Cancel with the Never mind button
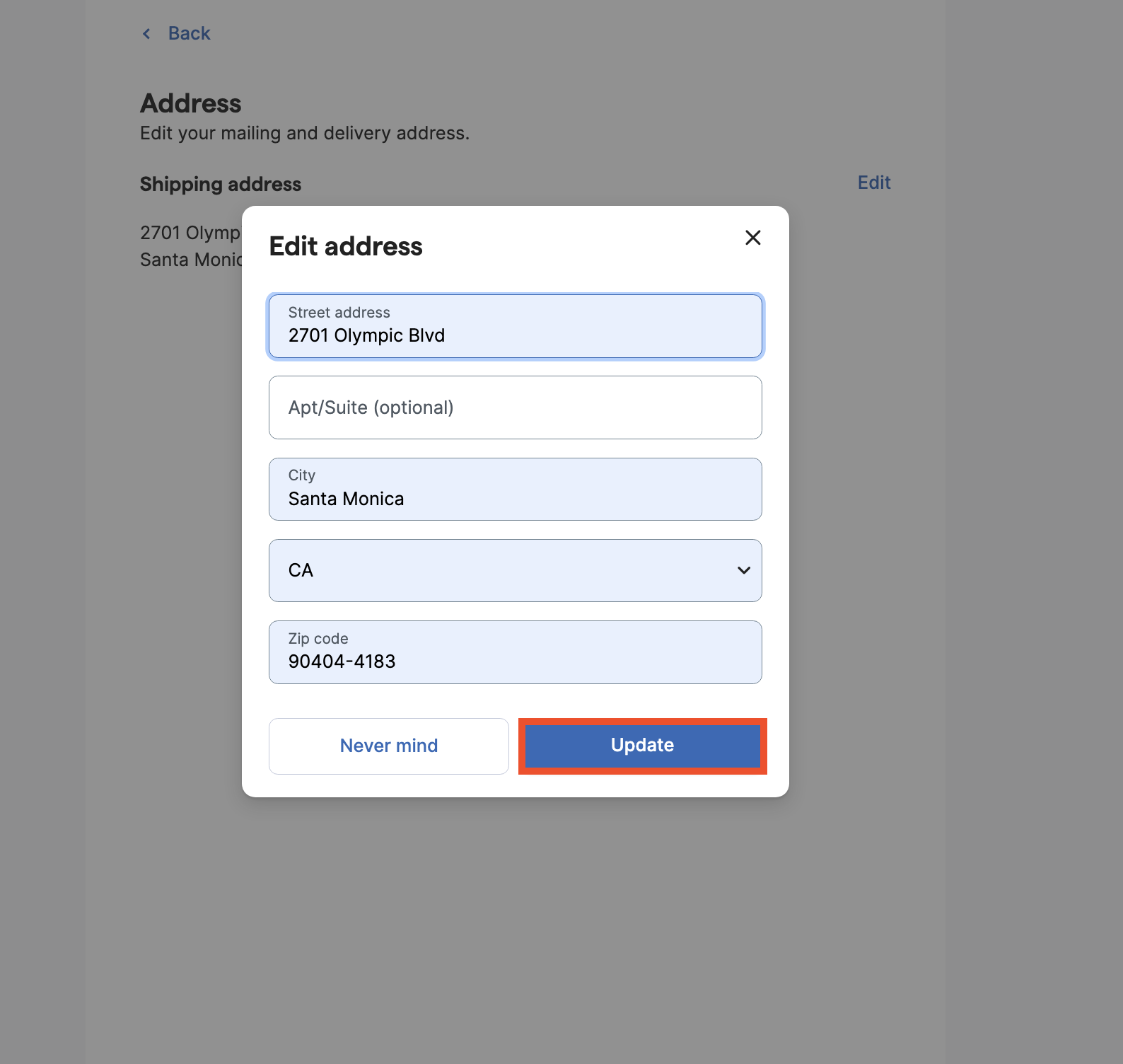This screenshot has height=1064, width=1123. pos(388,746)
